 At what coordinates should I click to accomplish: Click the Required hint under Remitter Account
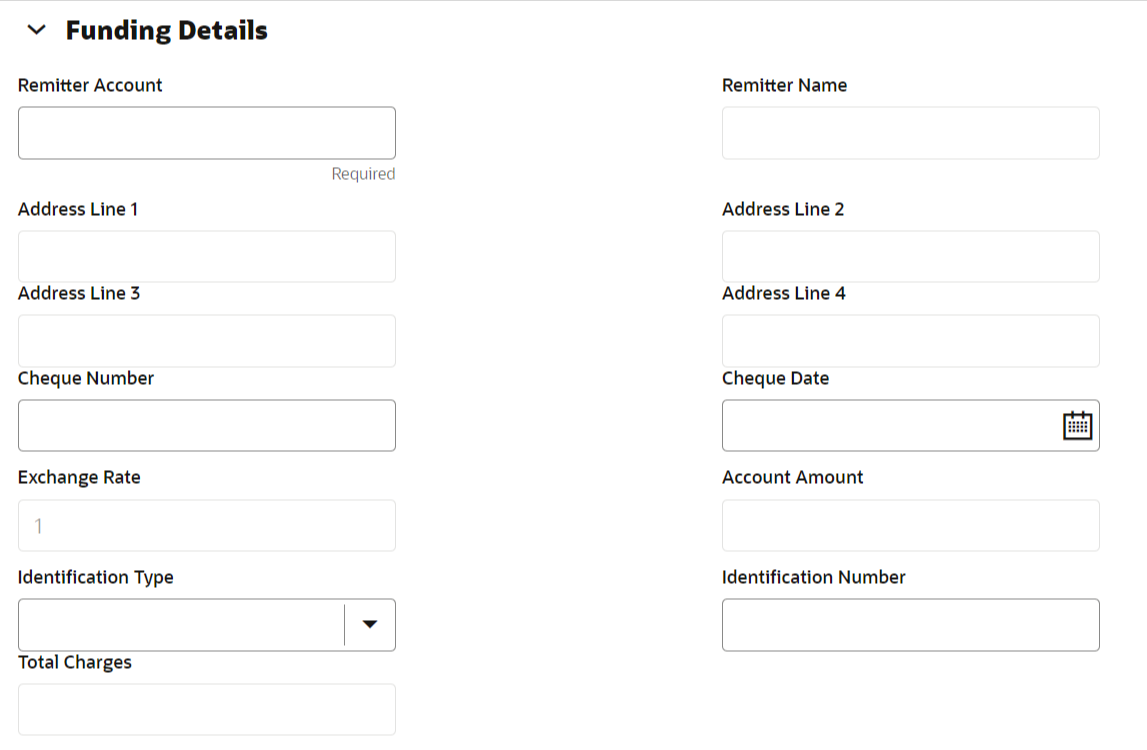(x=363, y=174)
